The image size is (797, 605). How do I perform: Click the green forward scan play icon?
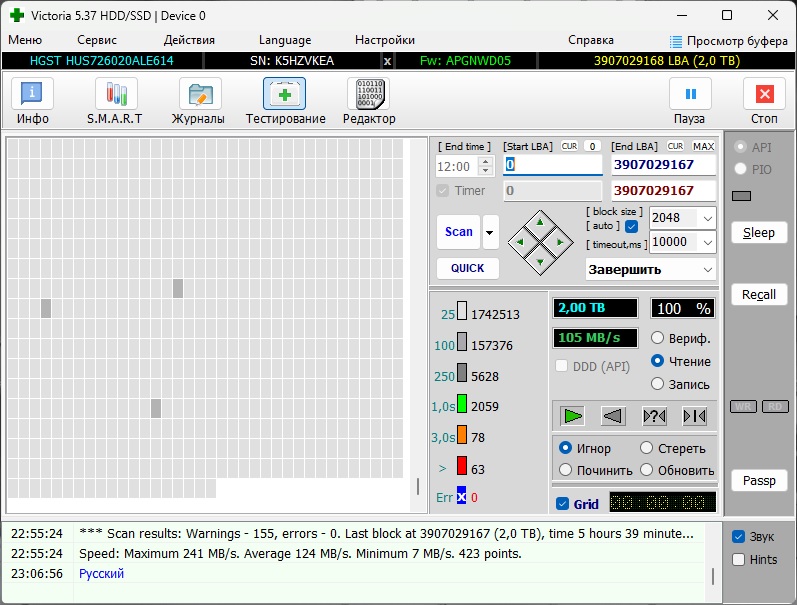(x=573, y=416)
